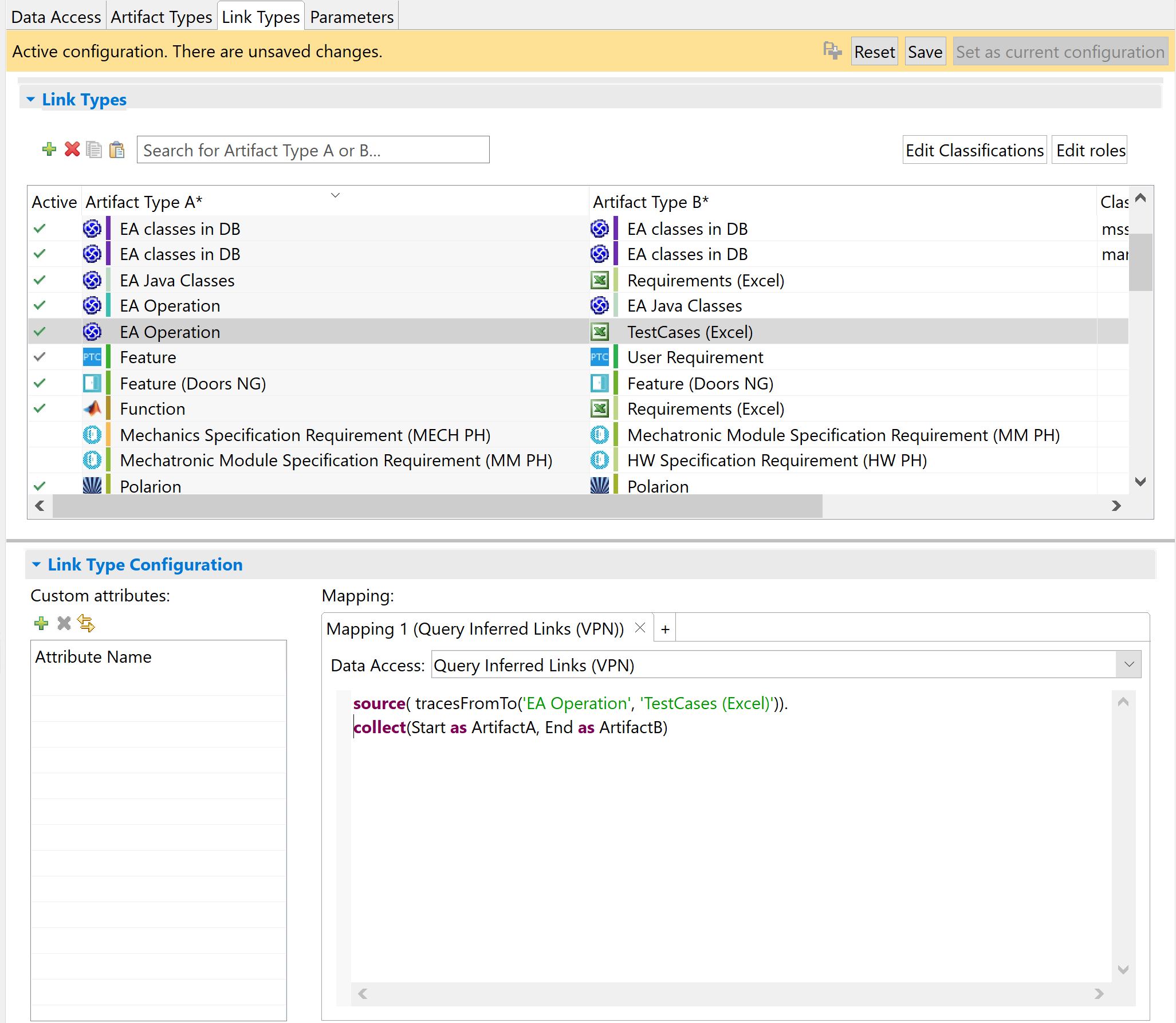Viewport: 1176px width, 1023px height.
Task: Click Doors NG icon in Artifact Type A column
Action: point(92,383)
